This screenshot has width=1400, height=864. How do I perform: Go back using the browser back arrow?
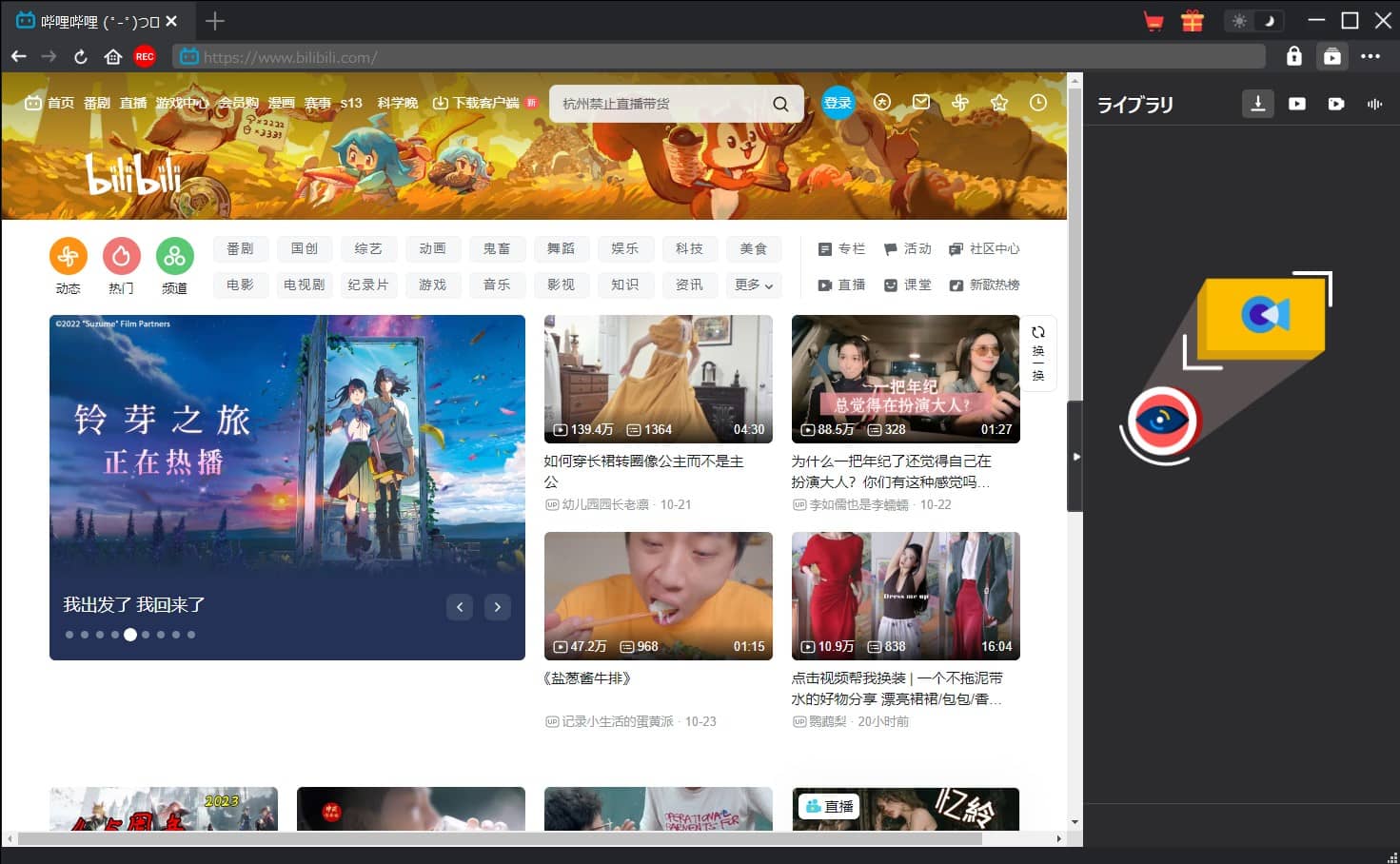18,57
